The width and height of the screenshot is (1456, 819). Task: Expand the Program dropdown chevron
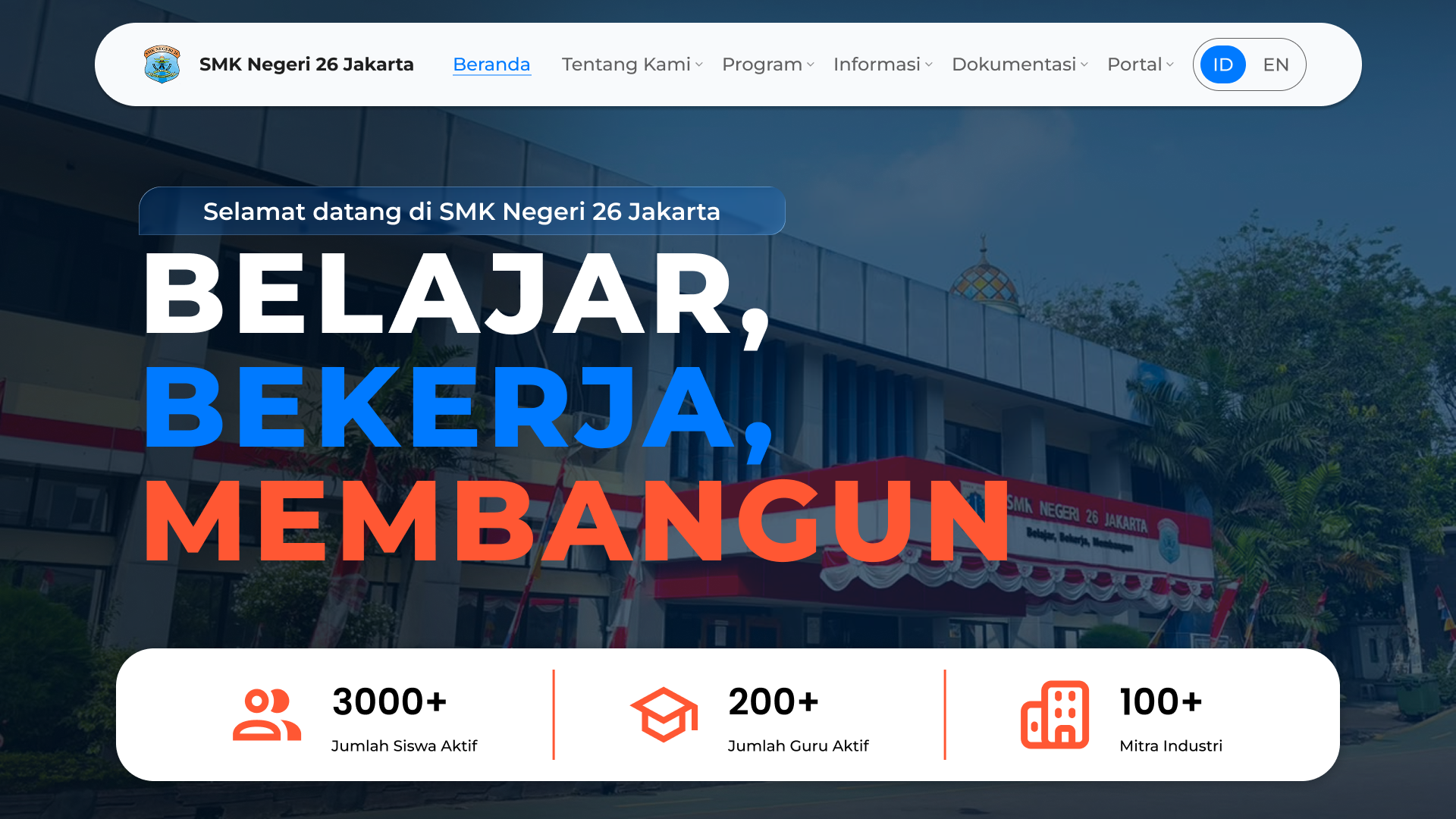(811, 64)
